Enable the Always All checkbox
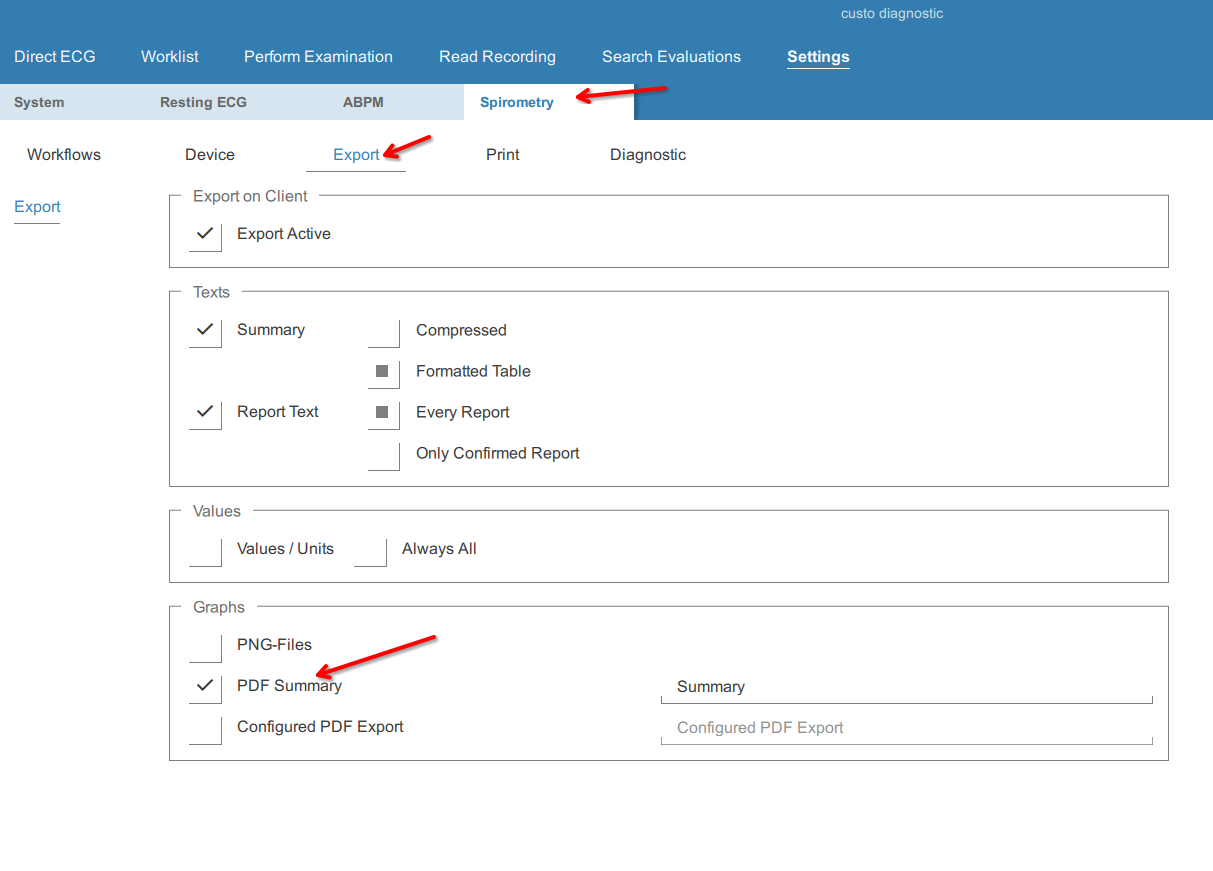Screen dimensions: 1213x871 pyautogui.click(x=370, y=550)
